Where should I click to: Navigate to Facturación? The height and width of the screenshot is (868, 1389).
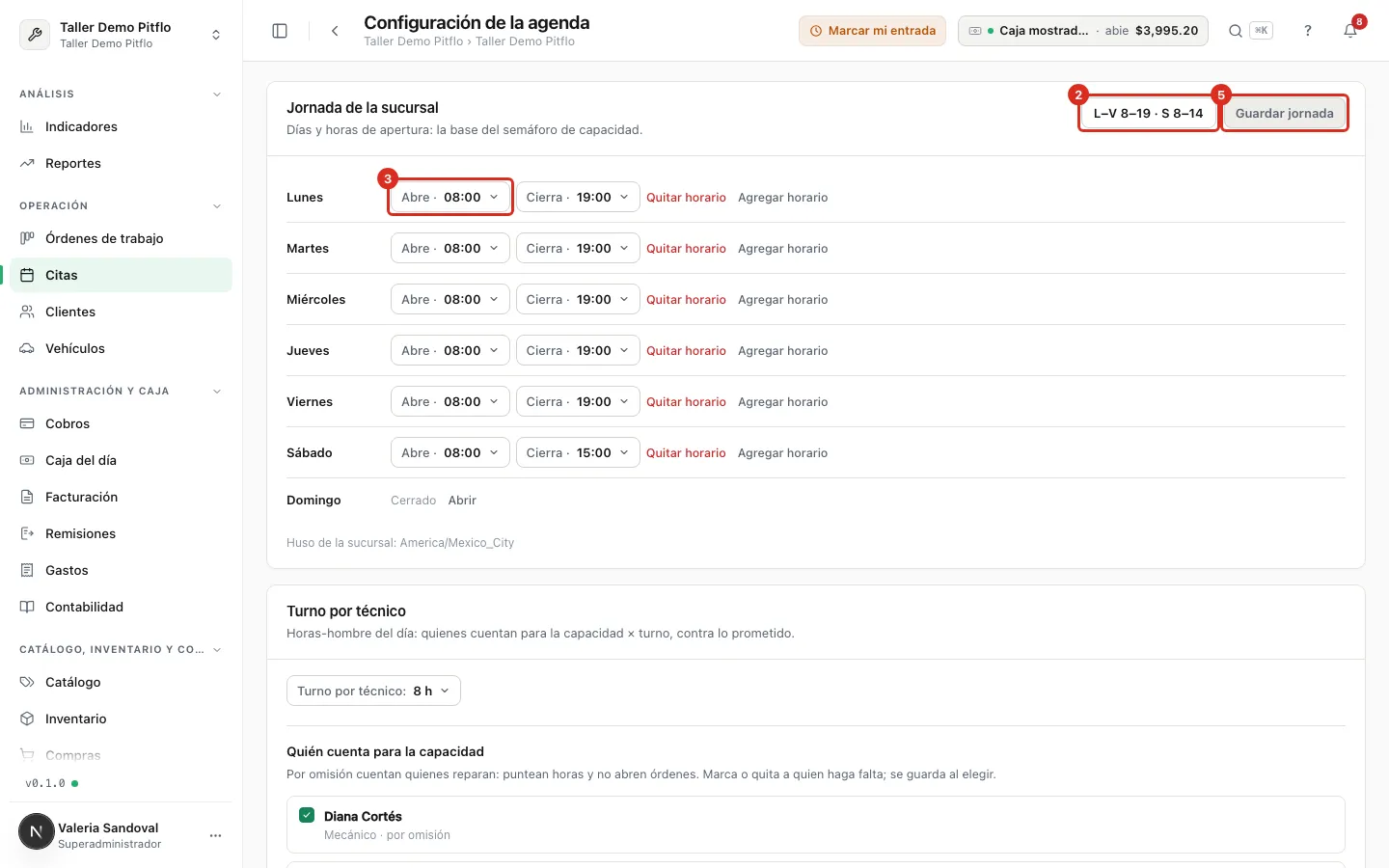[x=122, y=497]
